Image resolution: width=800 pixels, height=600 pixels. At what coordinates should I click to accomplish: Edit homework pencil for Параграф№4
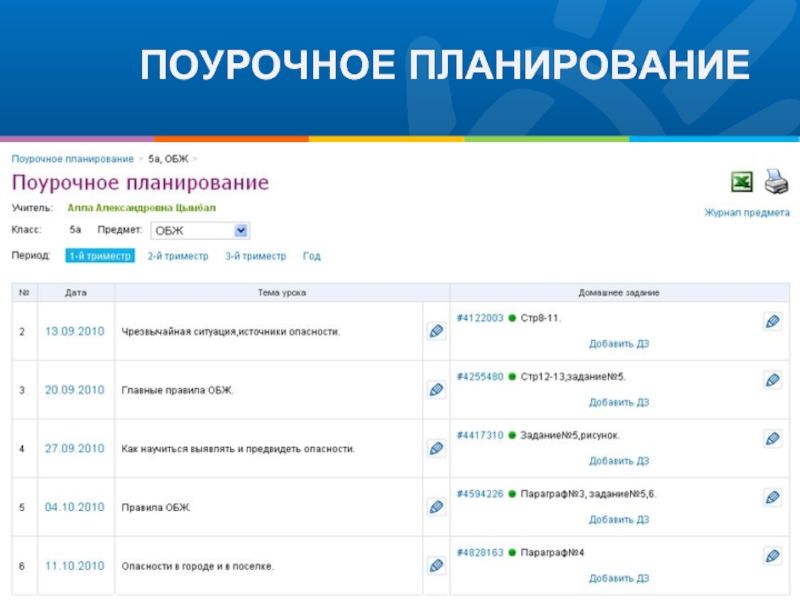[772, 556]
